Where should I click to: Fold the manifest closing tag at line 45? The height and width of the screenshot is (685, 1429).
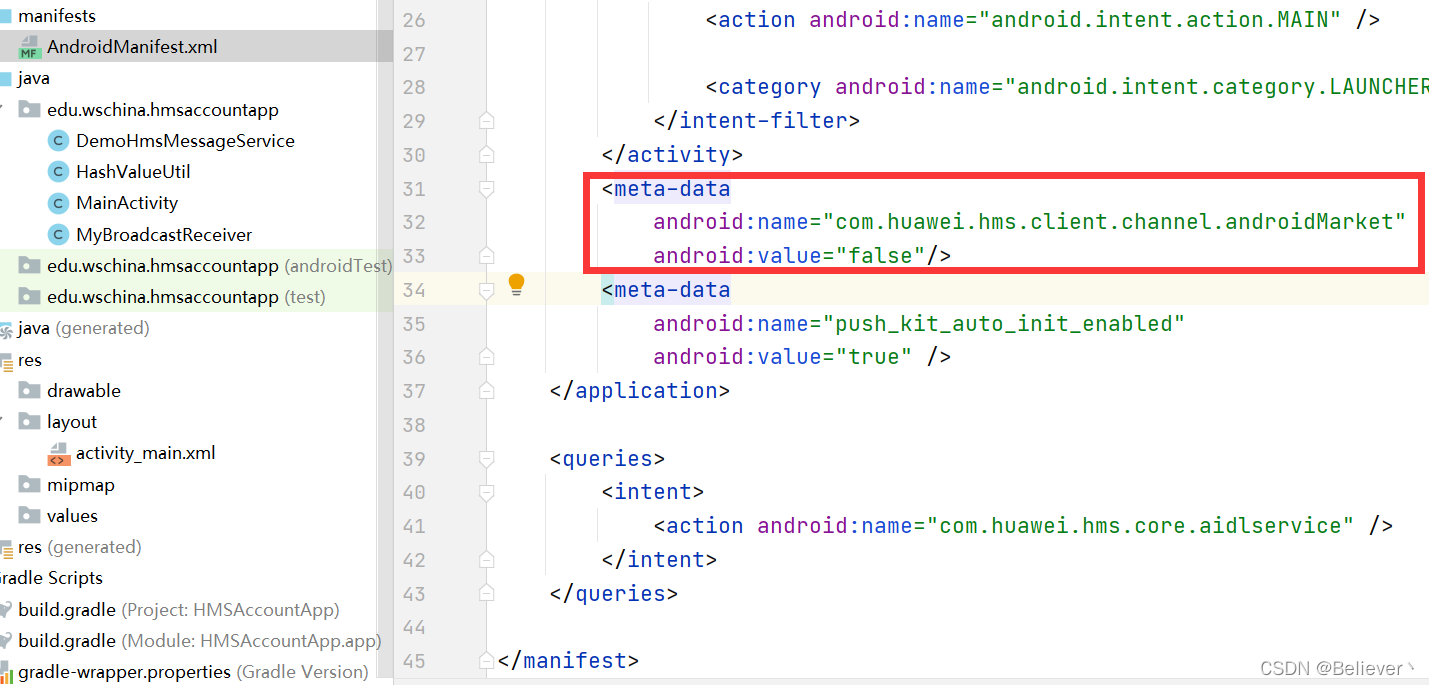[x=486, y=661]
